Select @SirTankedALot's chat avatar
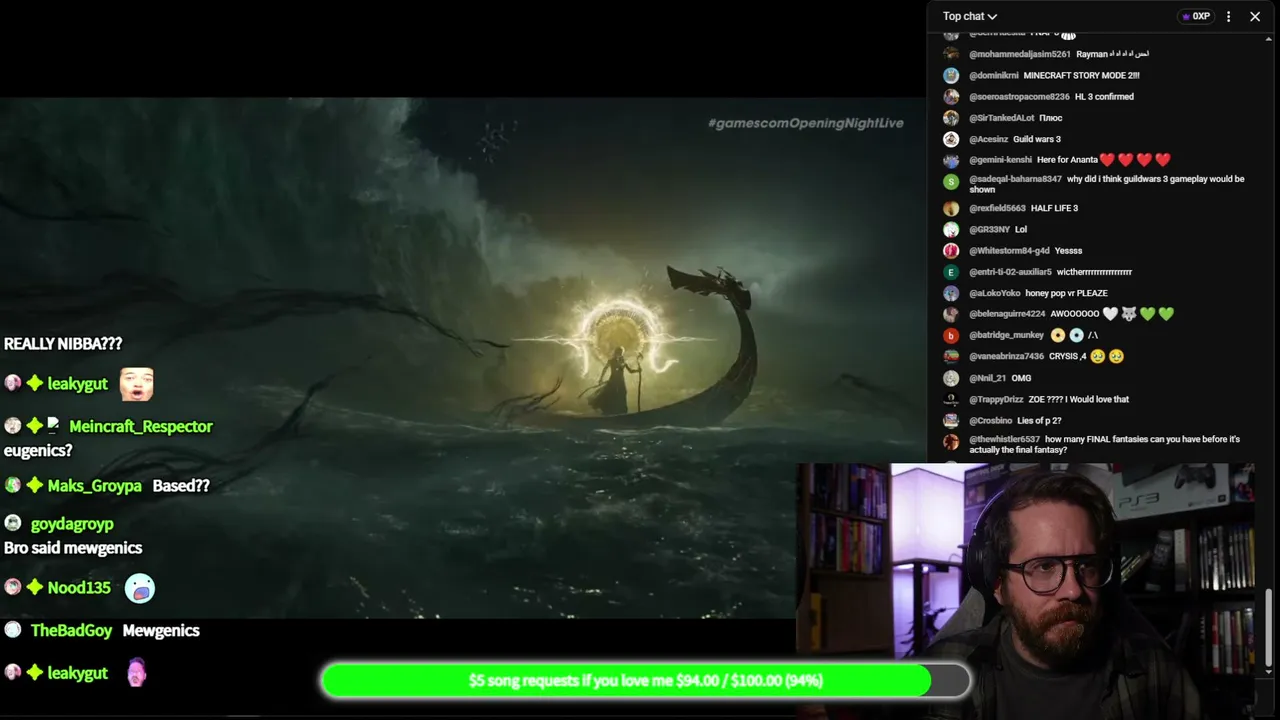 tap(951, 118)
